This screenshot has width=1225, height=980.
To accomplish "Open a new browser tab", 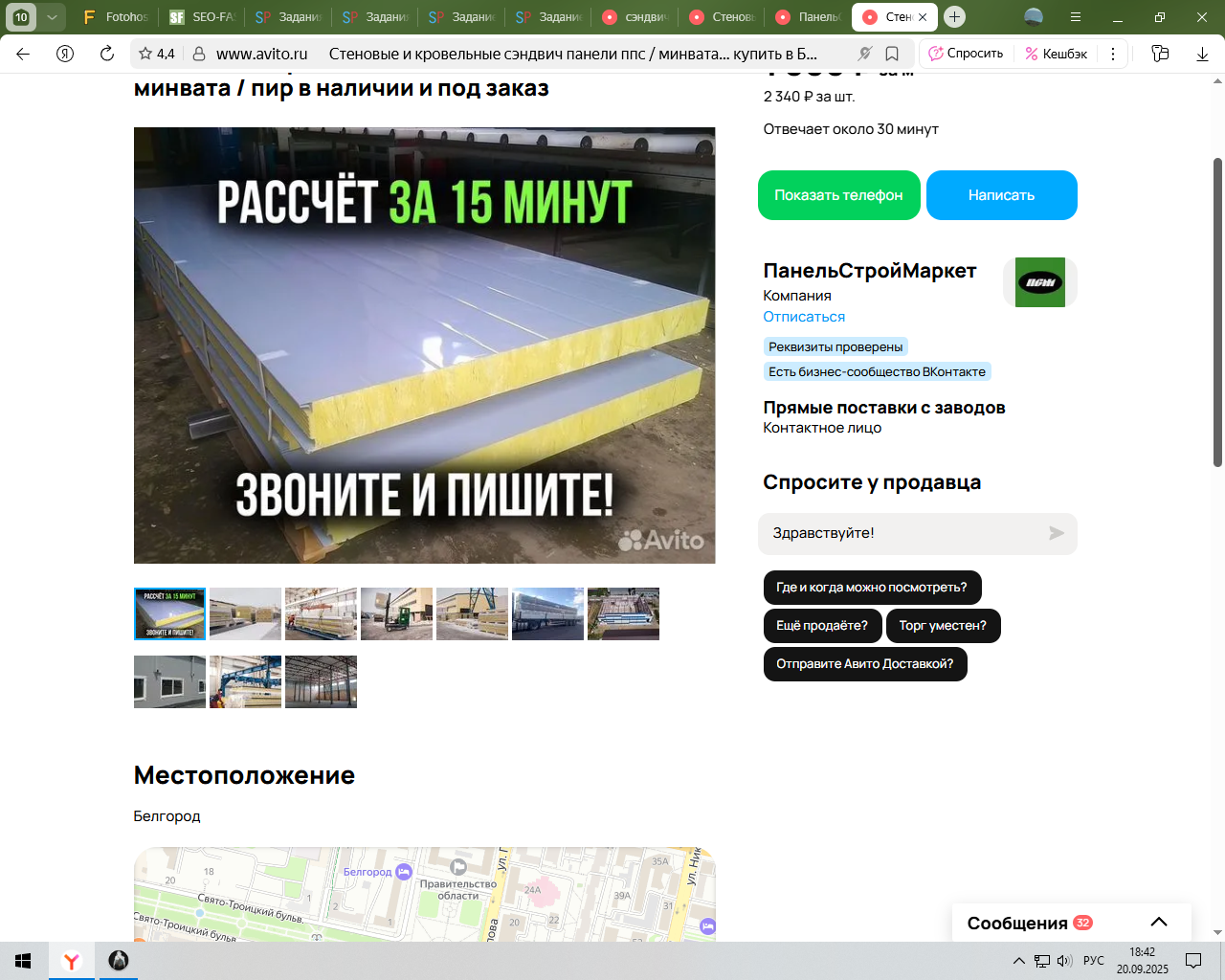I will 954,16.
